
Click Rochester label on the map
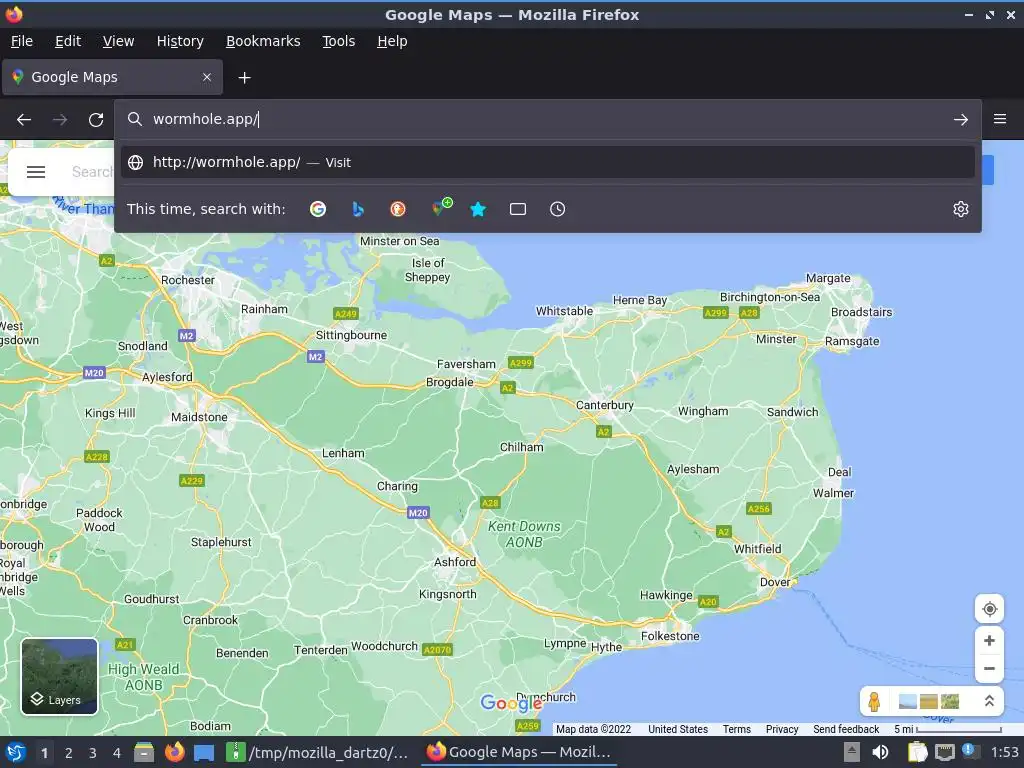point(188,280)
